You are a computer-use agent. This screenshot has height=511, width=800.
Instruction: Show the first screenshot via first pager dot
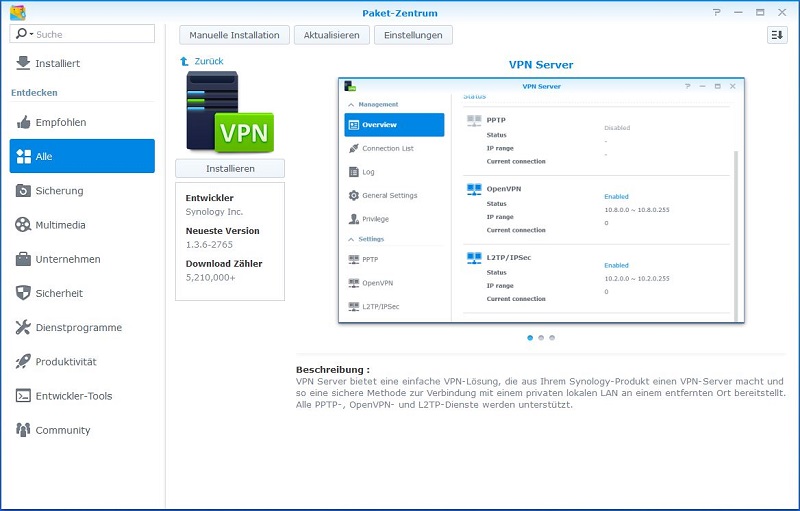pos(530,338)
